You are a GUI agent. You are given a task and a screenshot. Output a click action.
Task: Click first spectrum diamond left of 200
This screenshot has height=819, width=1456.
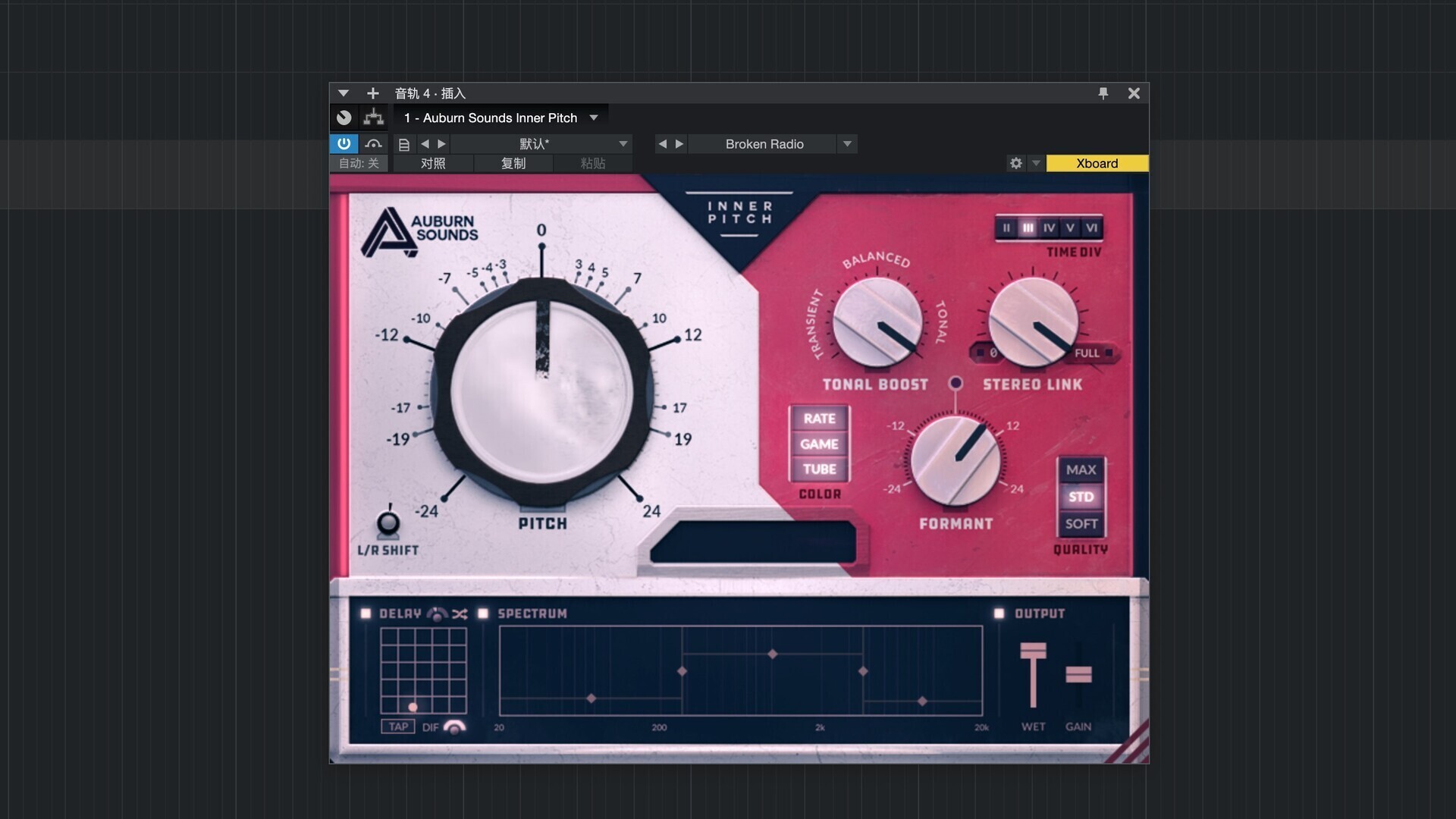point(591,698)
